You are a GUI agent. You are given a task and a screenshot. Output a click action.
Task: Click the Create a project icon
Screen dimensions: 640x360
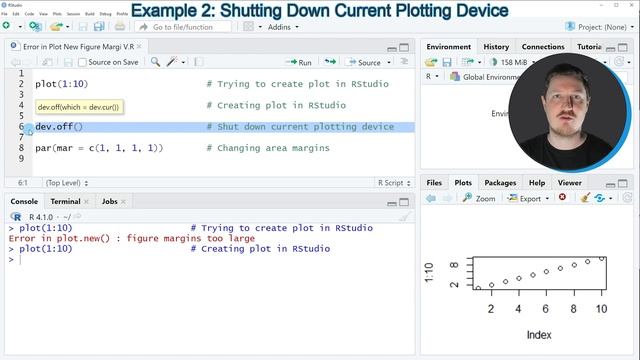pos(35,27)
